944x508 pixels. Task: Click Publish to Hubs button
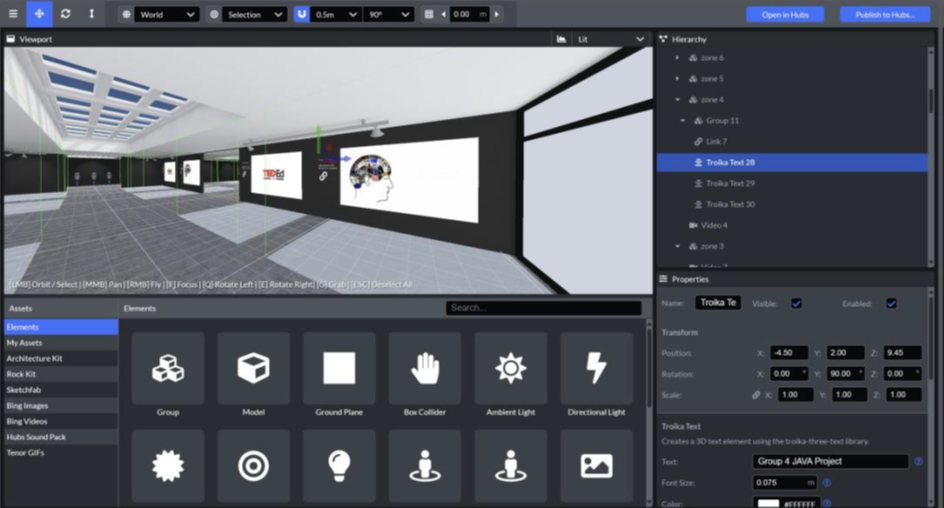coord(885,14)
